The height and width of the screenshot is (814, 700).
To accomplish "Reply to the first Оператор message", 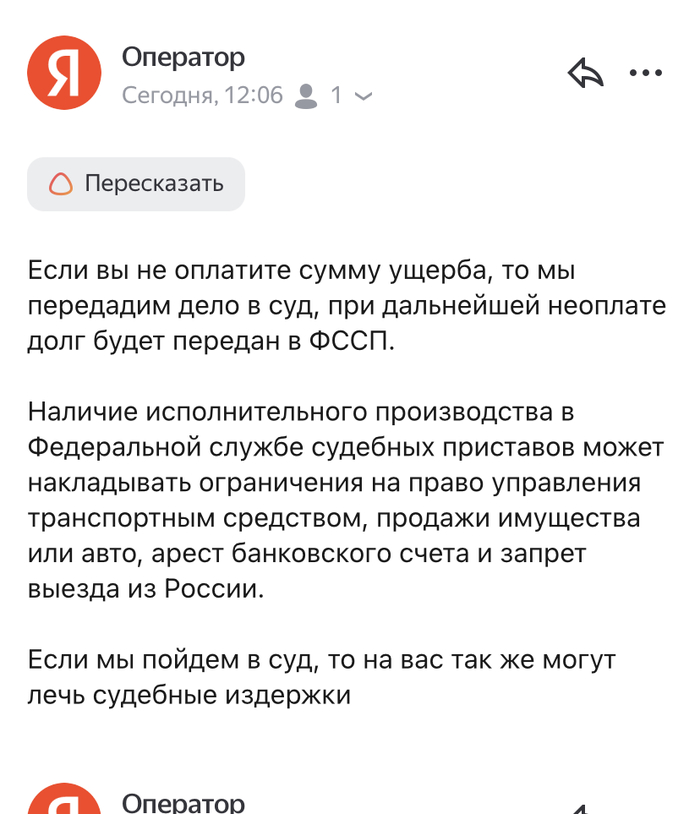I will [x=586, y=72].
